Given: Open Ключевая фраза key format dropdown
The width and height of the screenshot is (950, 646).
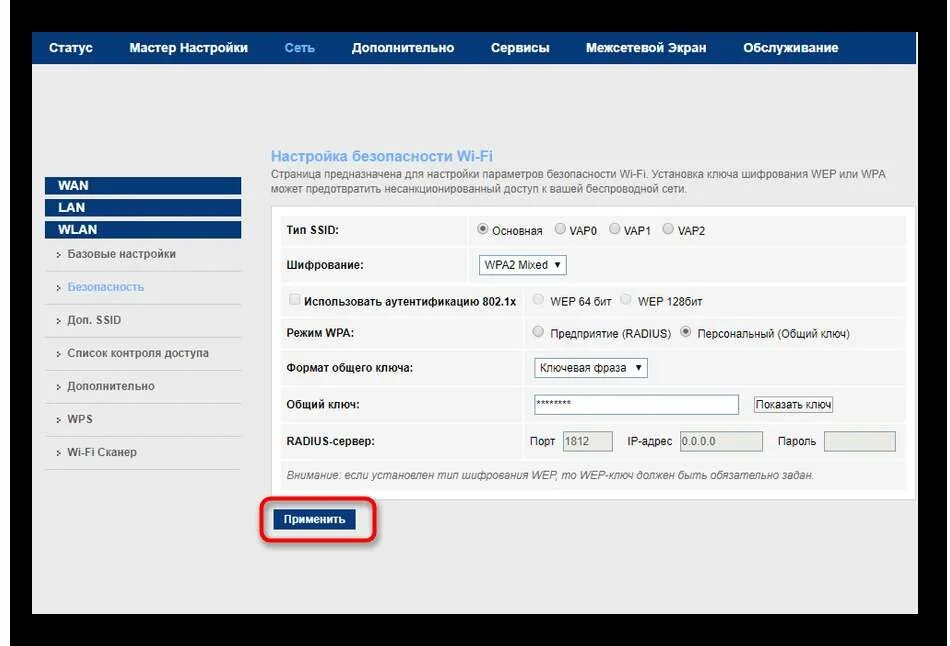Looking at the screenshot, I should coord(591,368).
